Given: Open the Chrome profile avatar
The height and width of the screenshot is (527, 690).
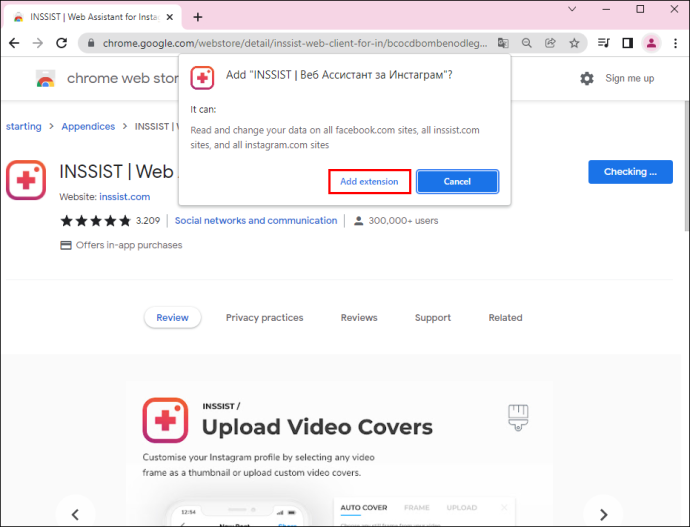Looking at the screenshot, I should coord(651,43).
